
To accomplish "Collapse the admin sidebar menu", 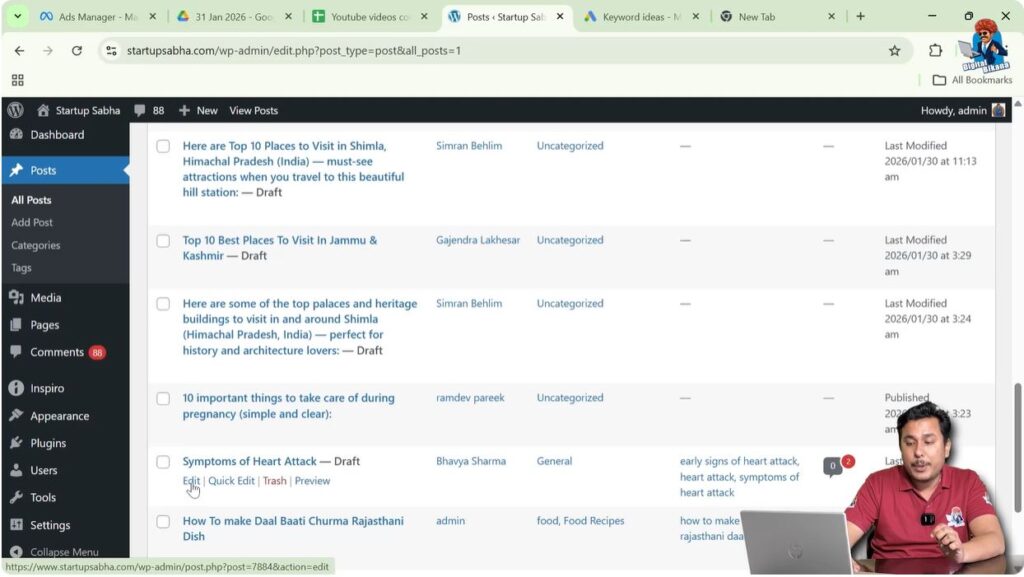I will click(x=66, y=551).
